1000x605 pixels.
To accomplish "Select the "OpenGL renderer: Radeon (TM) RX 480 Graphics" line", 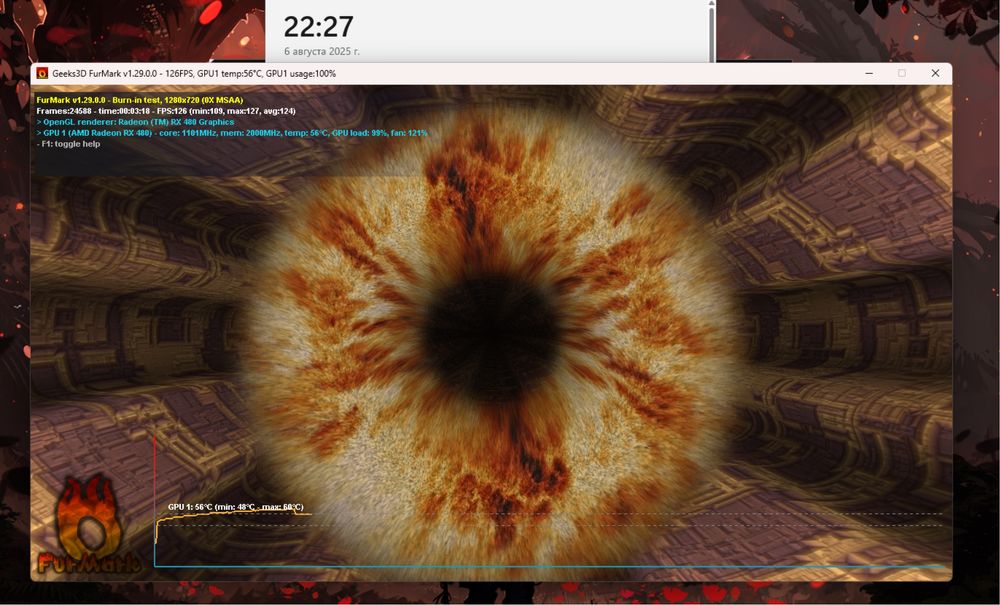I will 135,122.
